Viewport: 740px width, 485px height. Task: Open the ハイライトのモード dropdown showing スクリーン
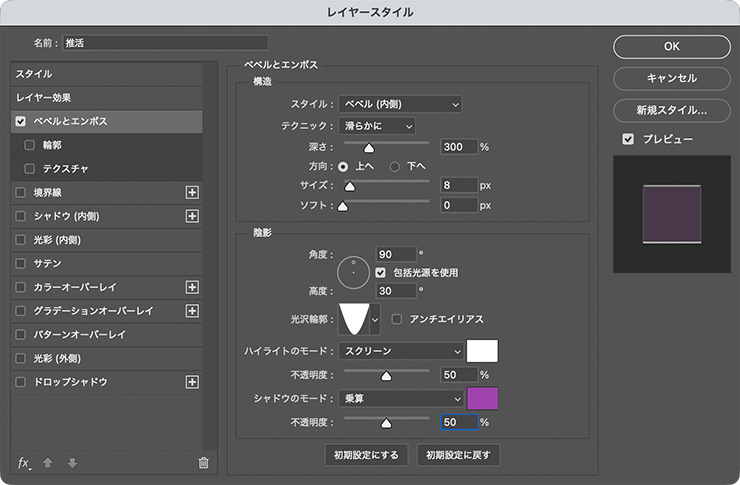[x=400, y=351]
